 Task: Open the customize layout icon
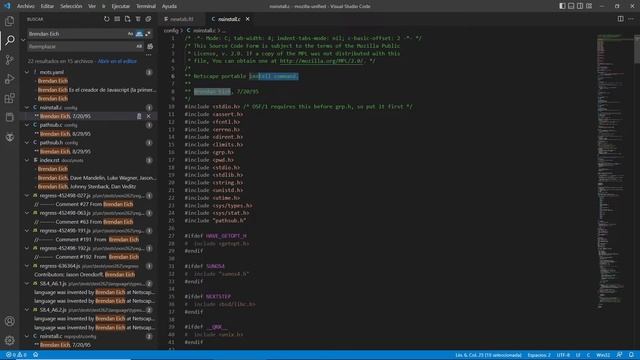coord(589,6)
